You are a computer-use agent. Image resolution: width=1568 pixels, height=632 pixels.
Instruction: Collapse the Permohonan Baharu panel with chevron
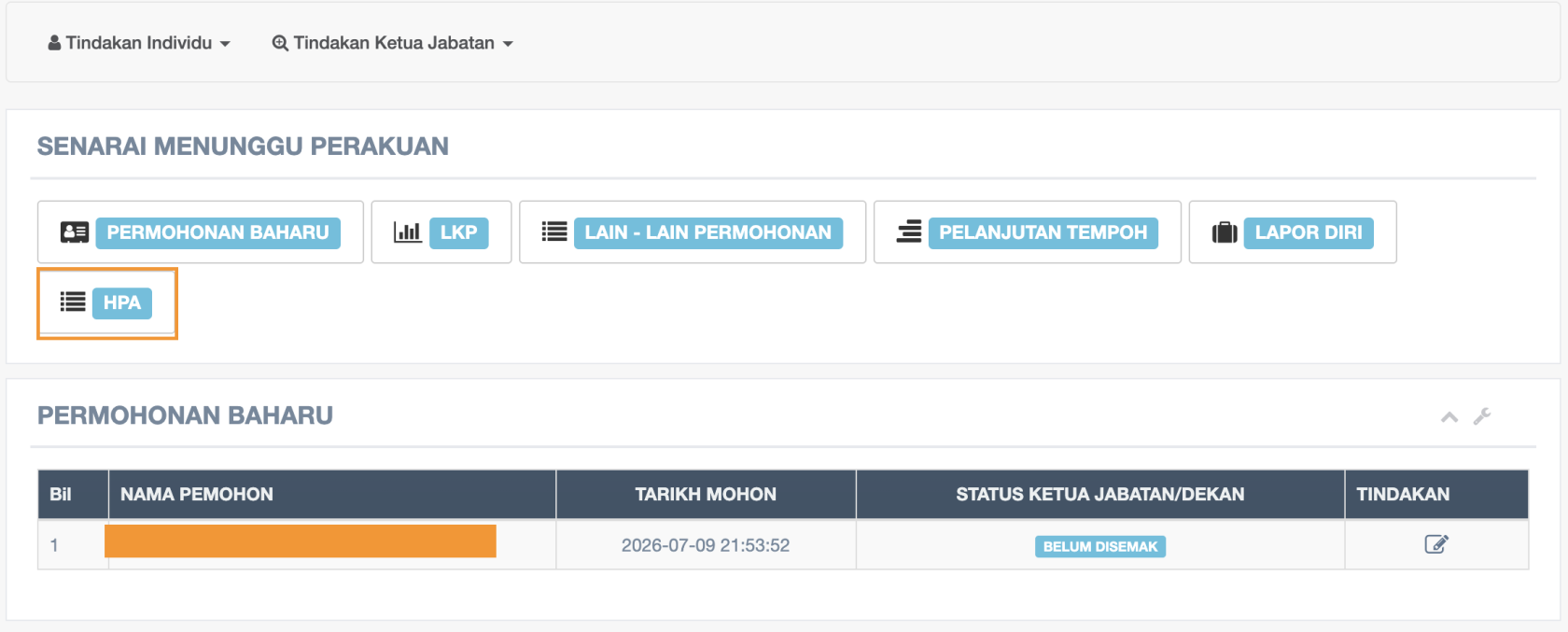[x=1449, y=417]
